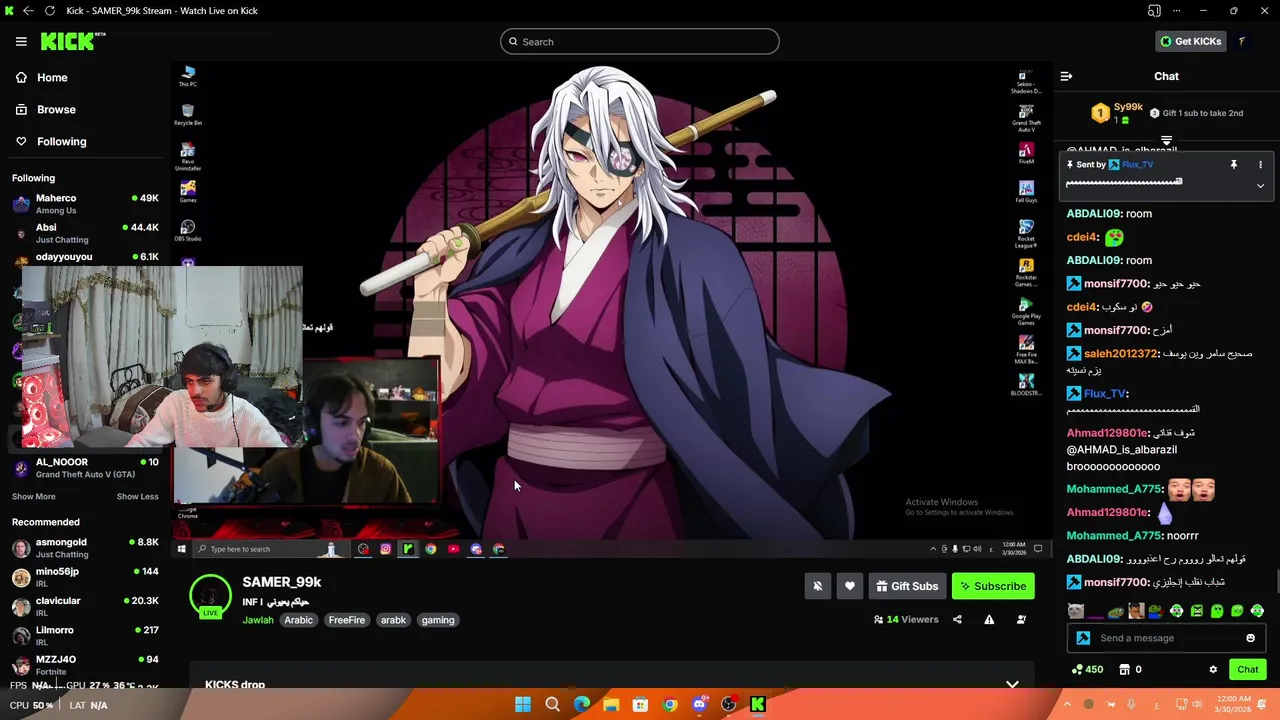Click the FreeFire tag
The image size is (1280, 720).
(x=347, y=620)
